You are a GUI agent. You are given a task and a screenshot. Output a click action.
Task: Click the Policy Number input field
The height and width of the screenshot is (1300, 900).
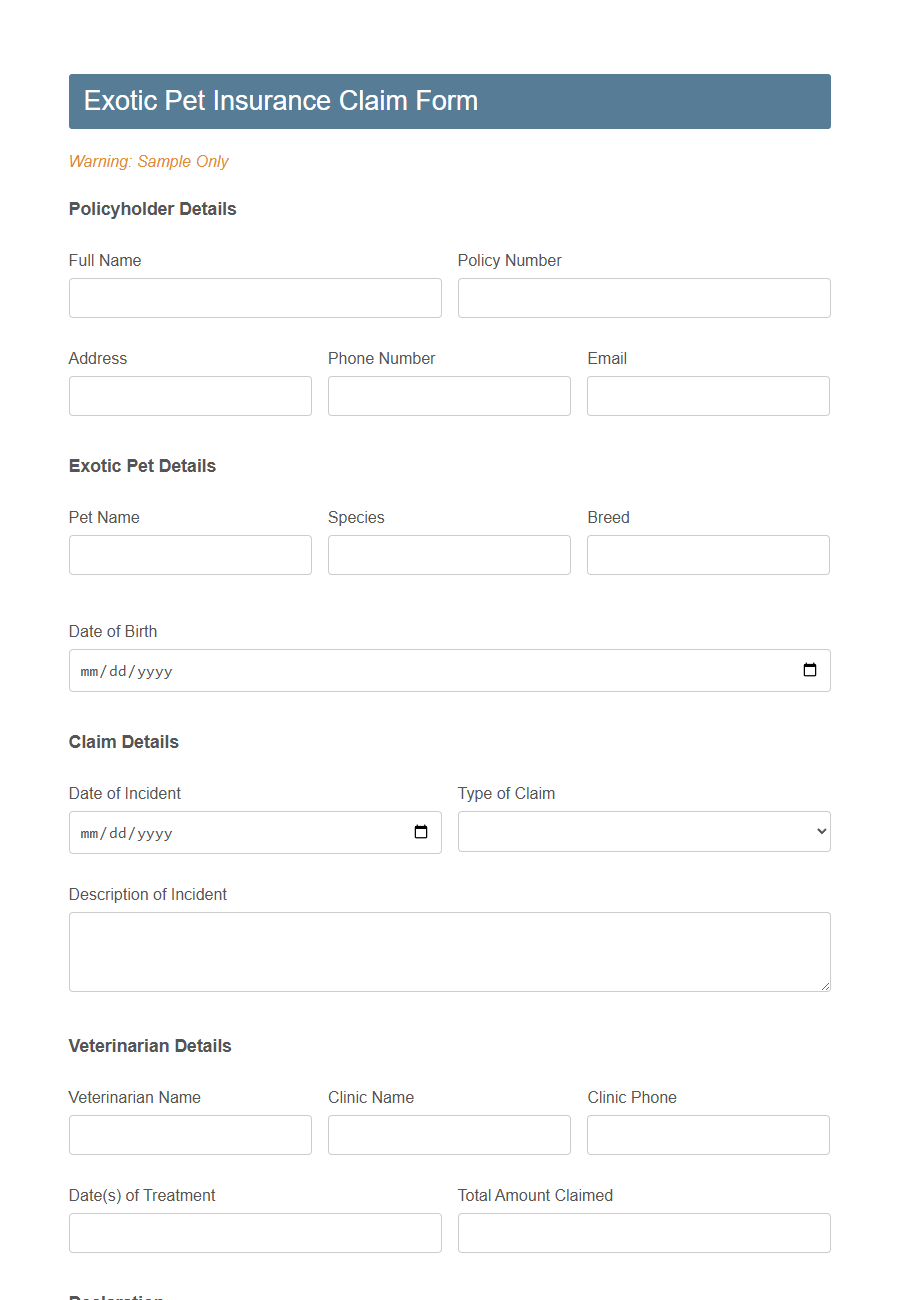643,298
